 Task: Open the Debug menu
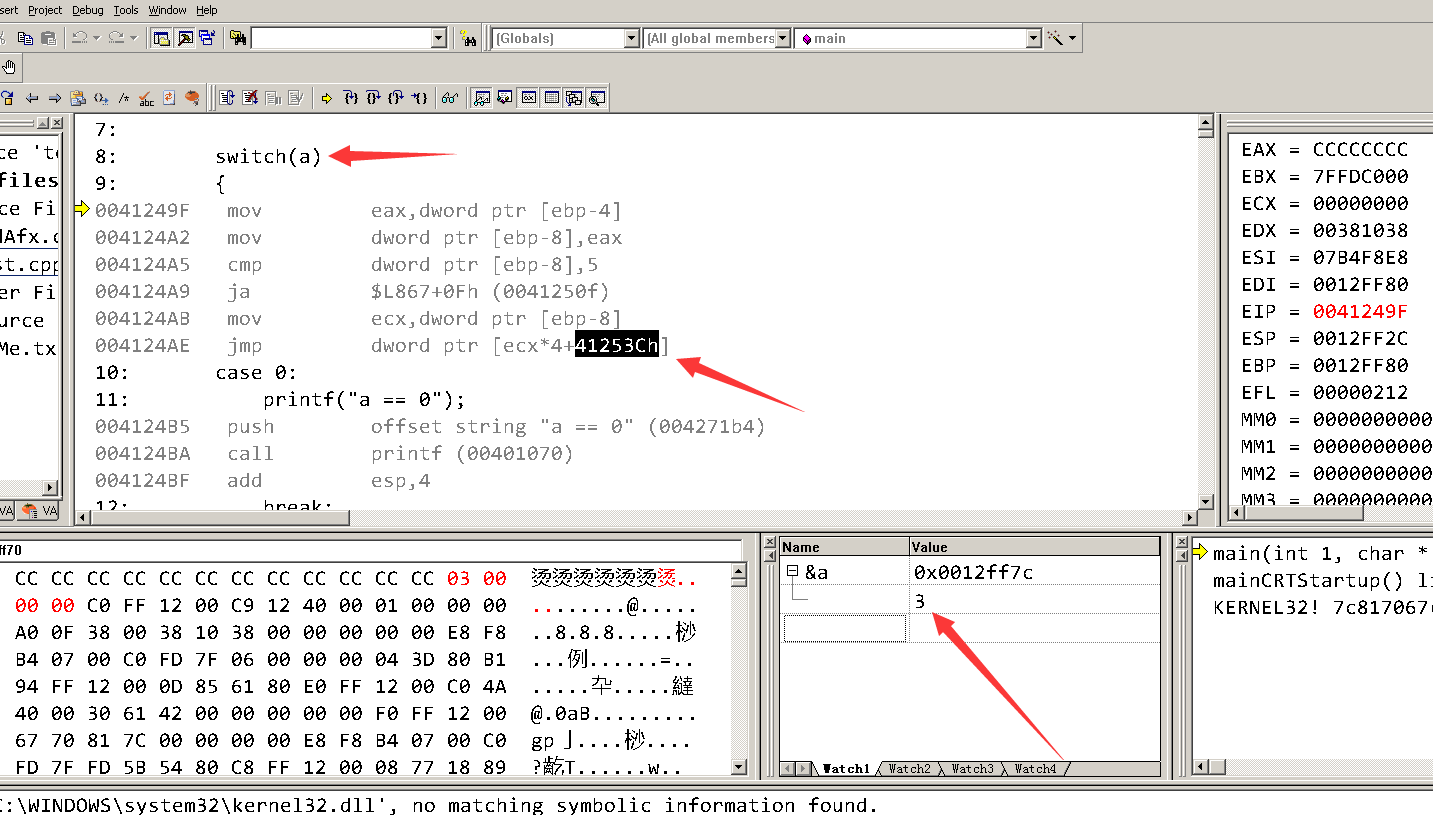point(87,10)
